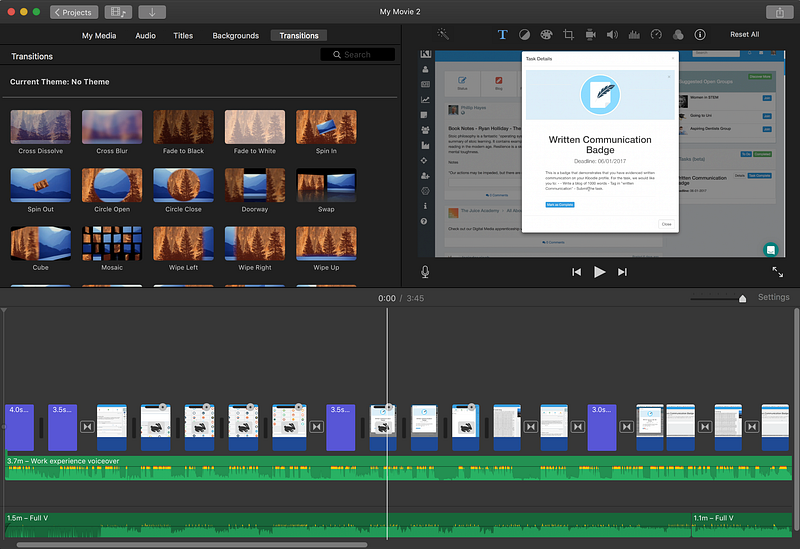The width and height of the screenshot is (800, 549).
Task: Switch to the Titles tab
Action: pyautogui.click(x=183, y=36)
